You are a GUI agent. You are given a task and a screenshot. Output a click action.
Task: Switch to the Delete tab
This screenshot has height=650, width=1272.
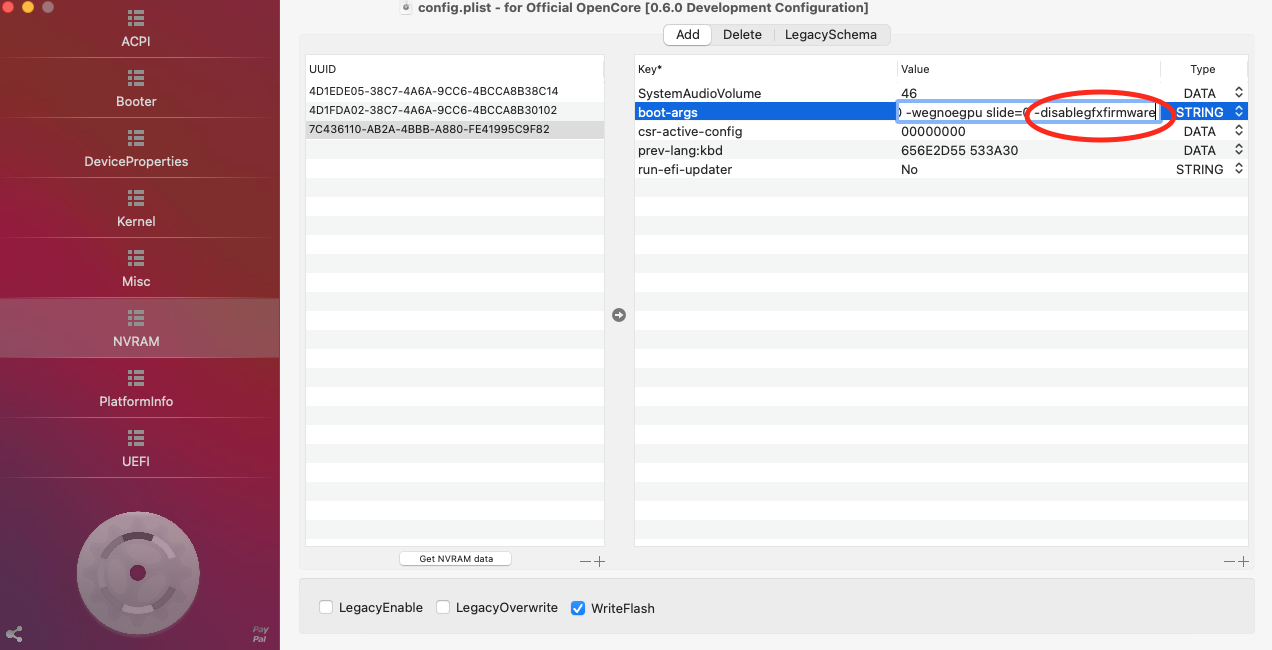point(742,34)
